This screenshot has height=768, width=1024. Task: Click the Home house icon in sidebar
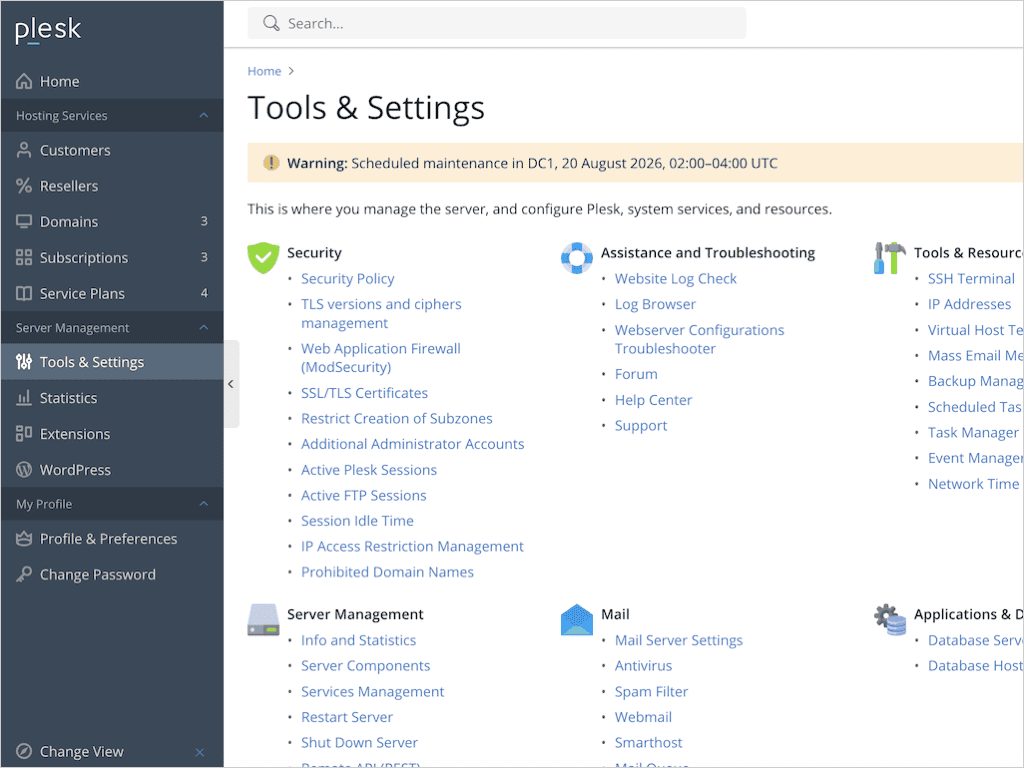tap(24, 81)
